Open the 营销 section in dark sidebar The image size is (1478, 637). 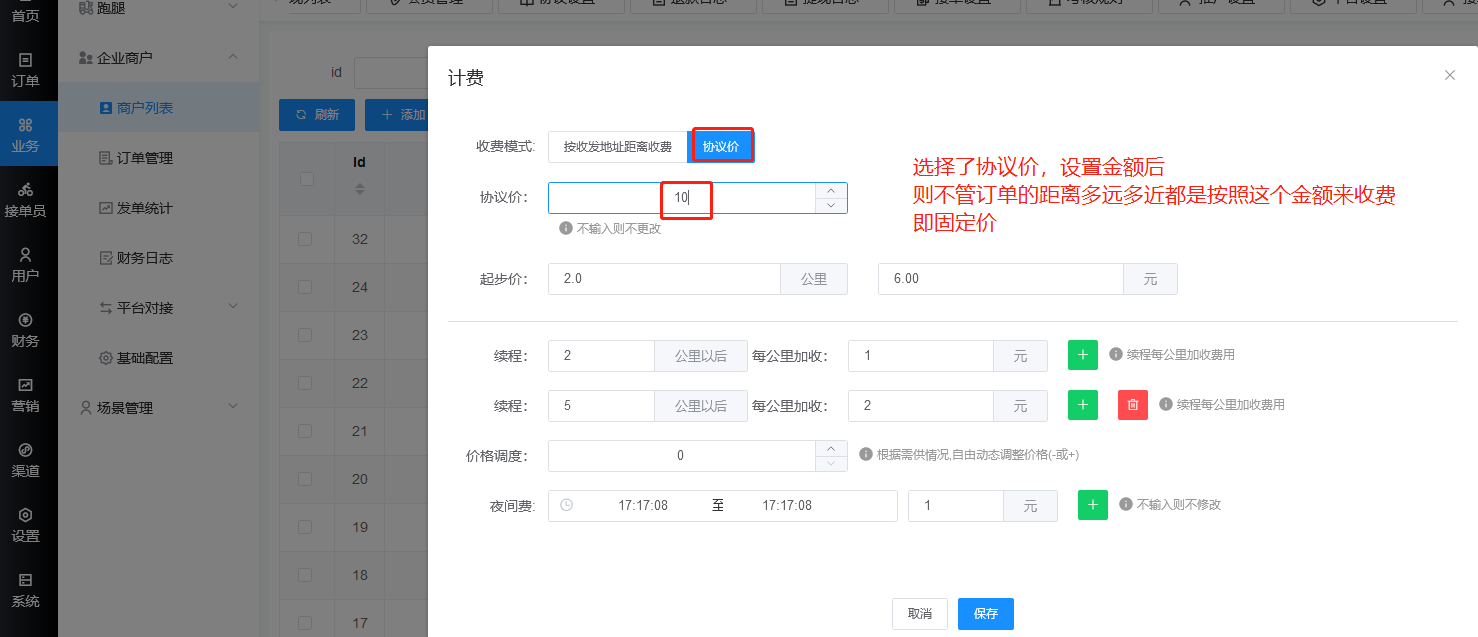coord(28,395)
